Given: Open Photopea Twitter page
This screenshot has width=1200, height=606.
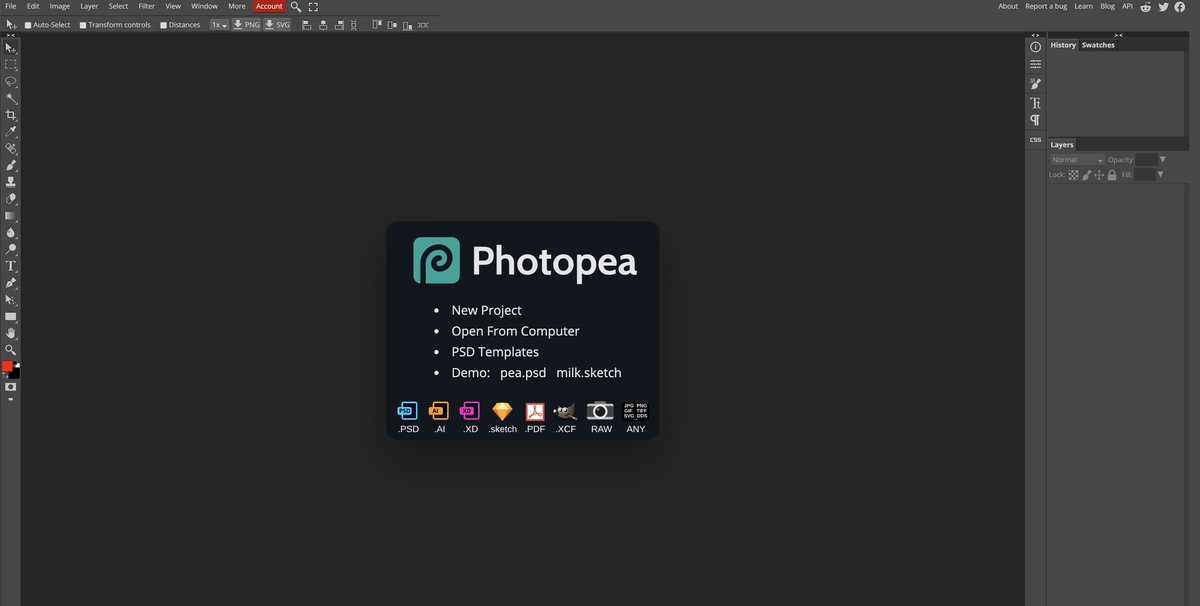Looking at the screenshot, I should click(1163, 6).
